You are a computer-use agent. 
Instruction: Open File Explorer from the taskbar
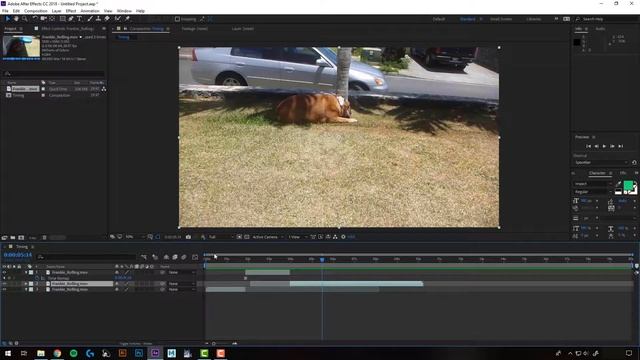tap(41, 353)
